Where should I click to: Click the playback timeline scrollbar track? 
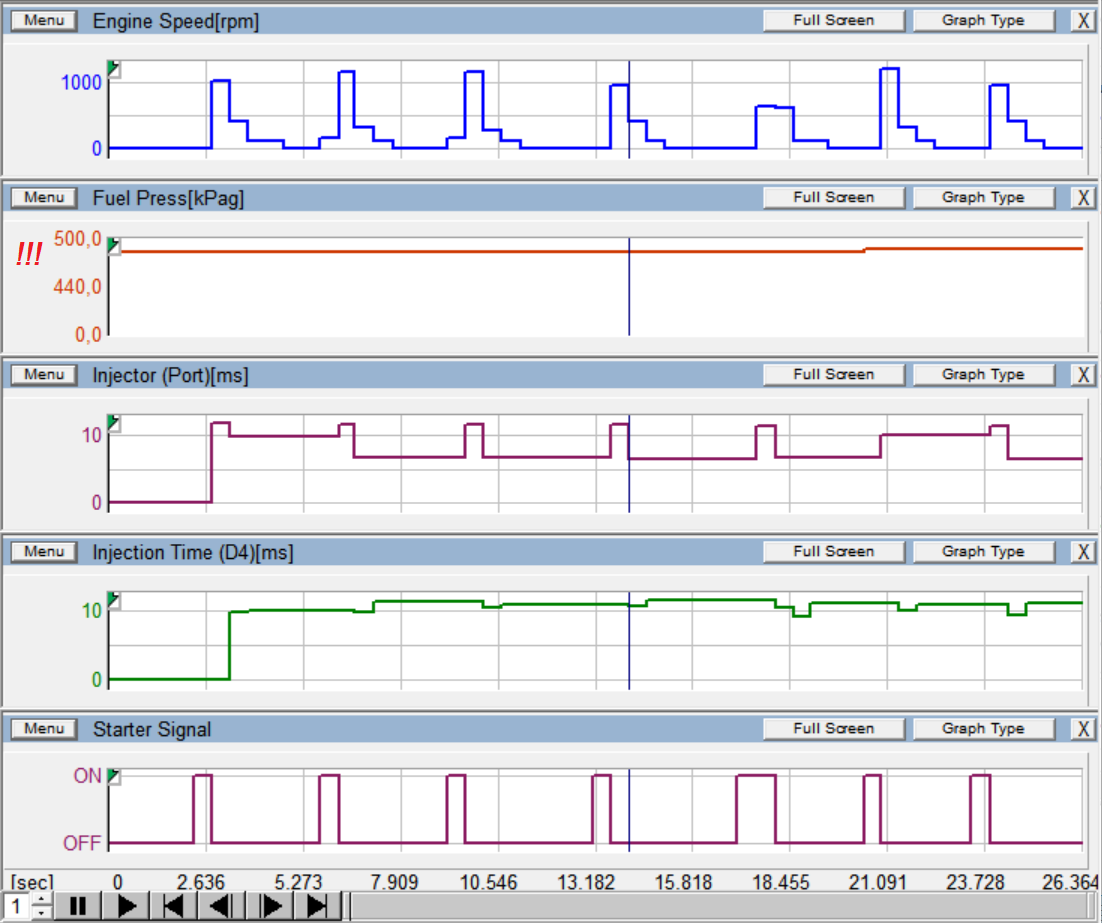point(720,906)
